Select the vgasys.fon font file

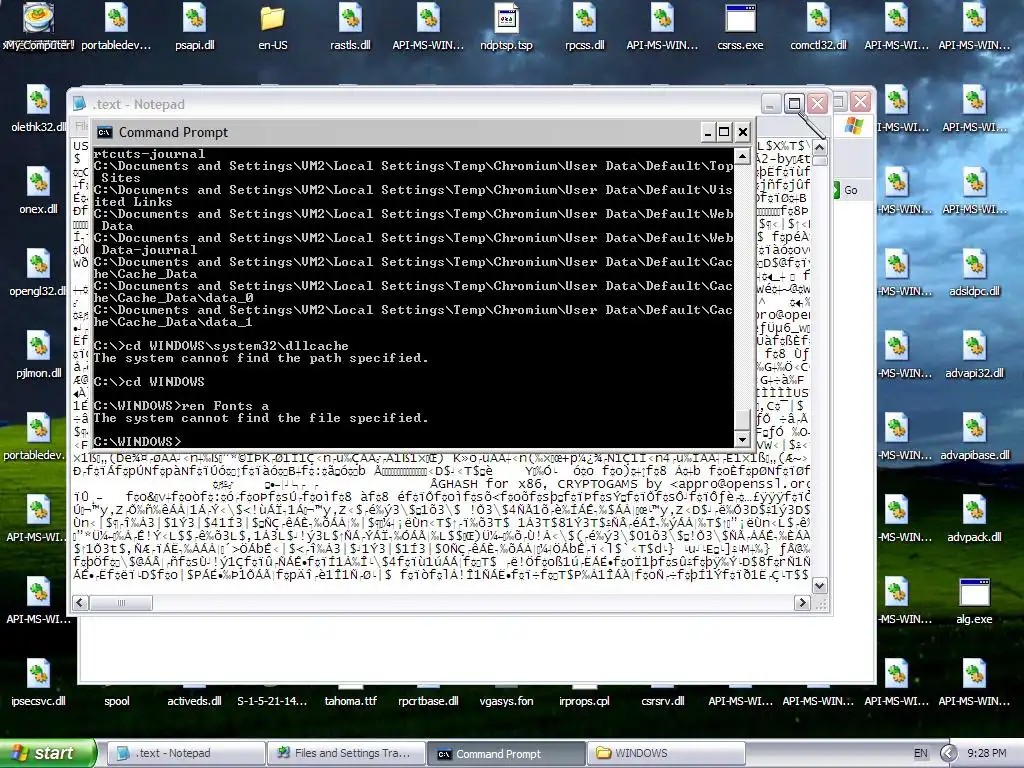click(506, 701)
